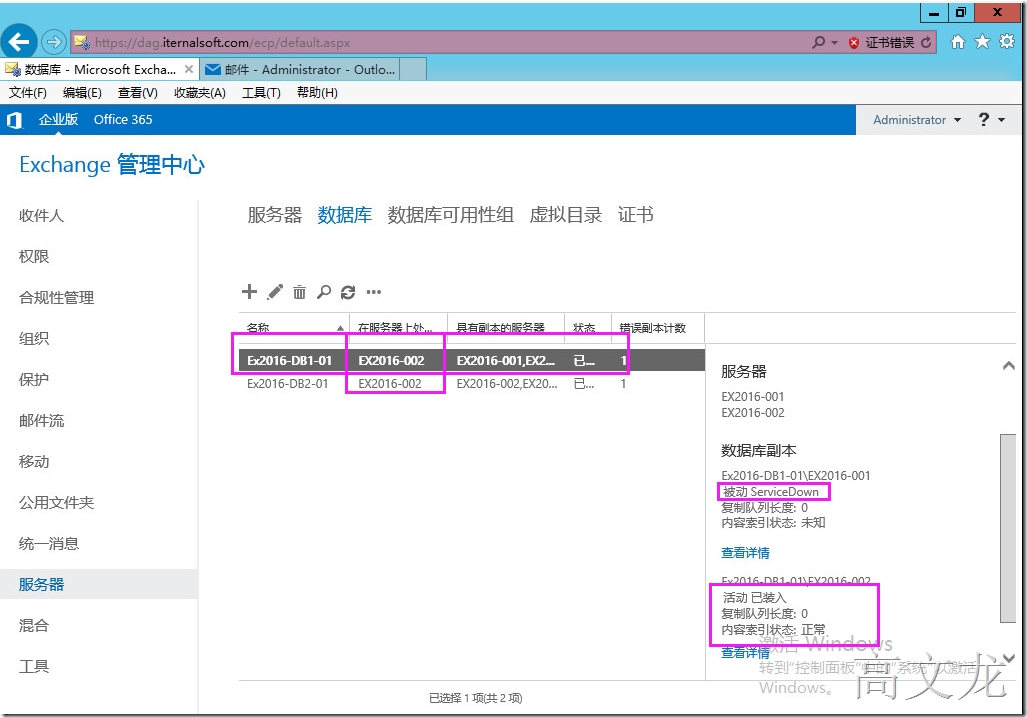Click 查看详情 under EX2016-001 copy
The width and height of the screenshot is (1027, 718).
(745, 553)
